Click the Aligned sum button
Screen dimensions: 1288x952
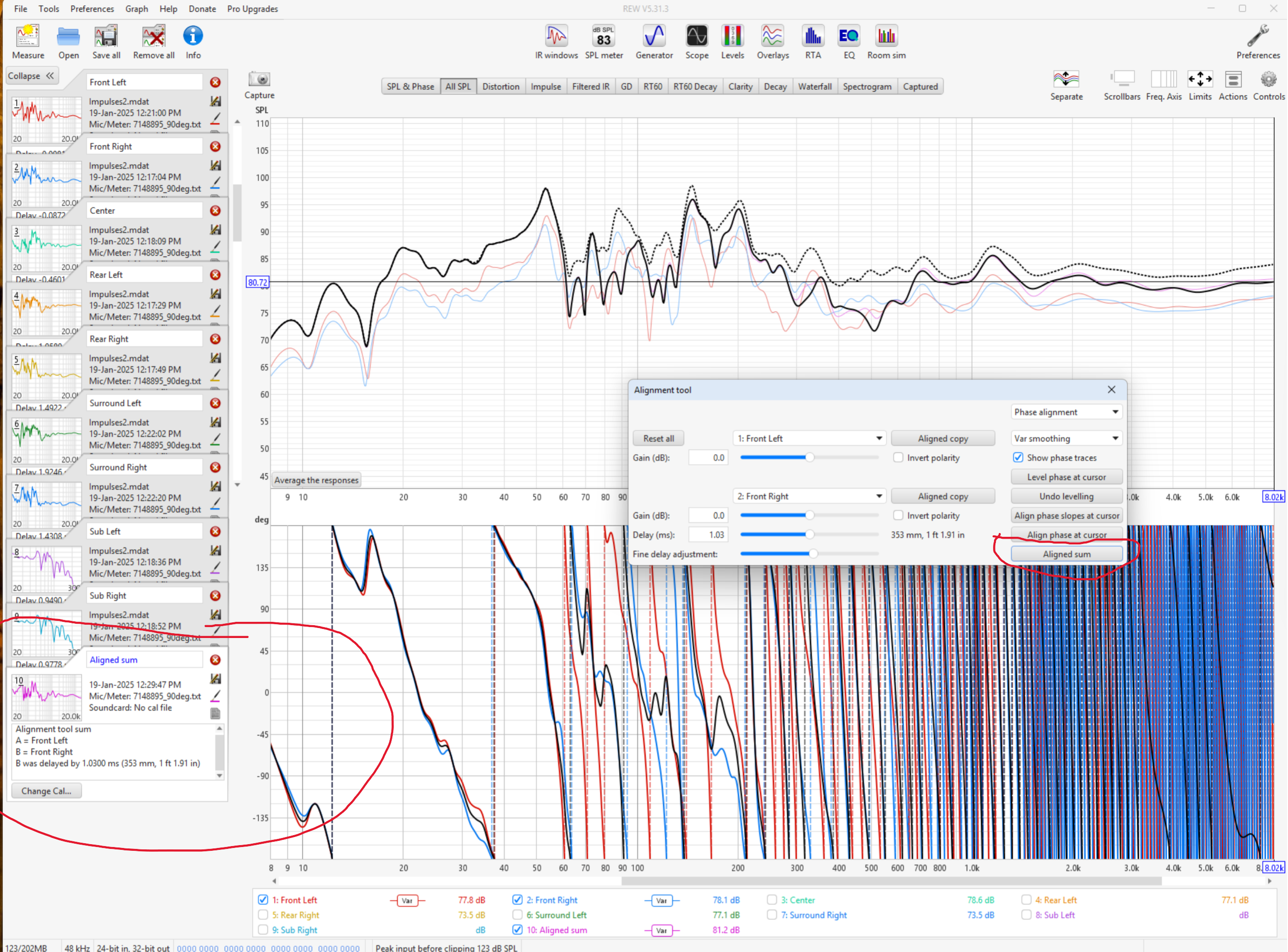pos(1066,554)
